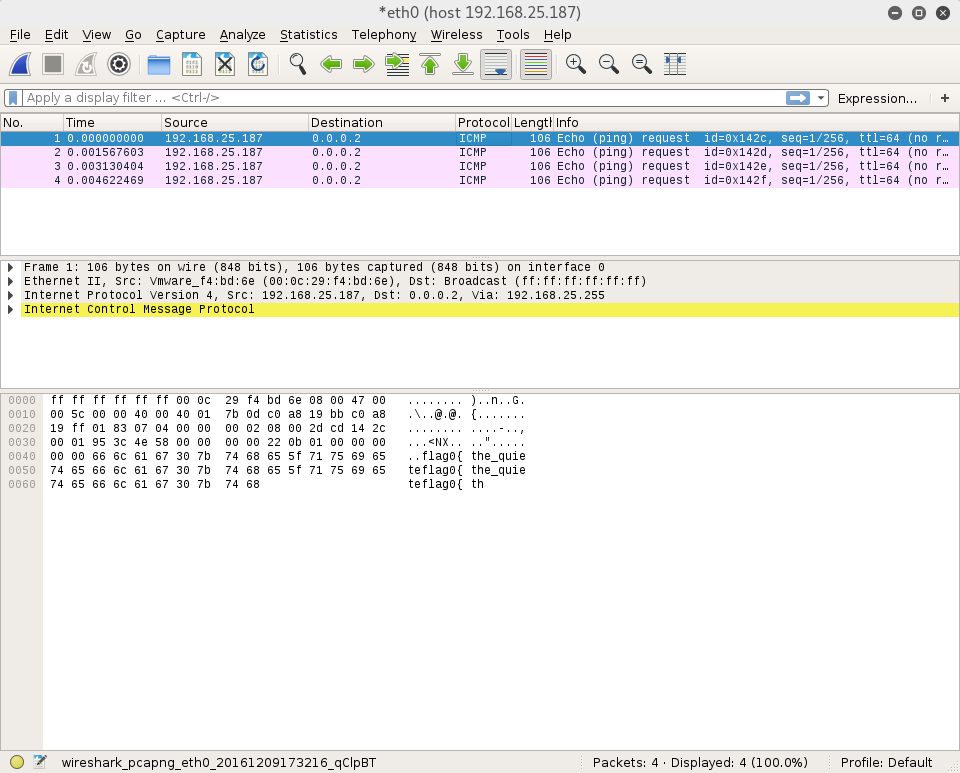960x773 pixels.
Task: Click the restart capture icon
Action: click(86, 65)
